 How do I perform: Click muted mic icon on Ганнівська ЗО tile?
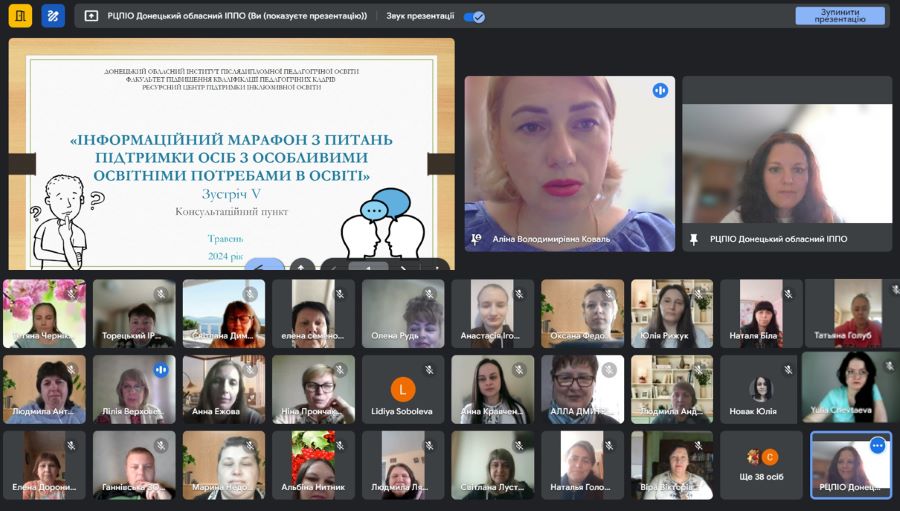(x=161, y=445)
